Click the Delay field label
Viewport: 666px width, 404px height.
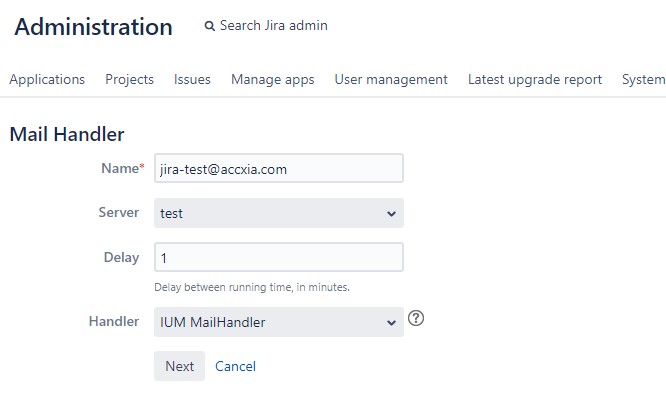pos(121,257)
